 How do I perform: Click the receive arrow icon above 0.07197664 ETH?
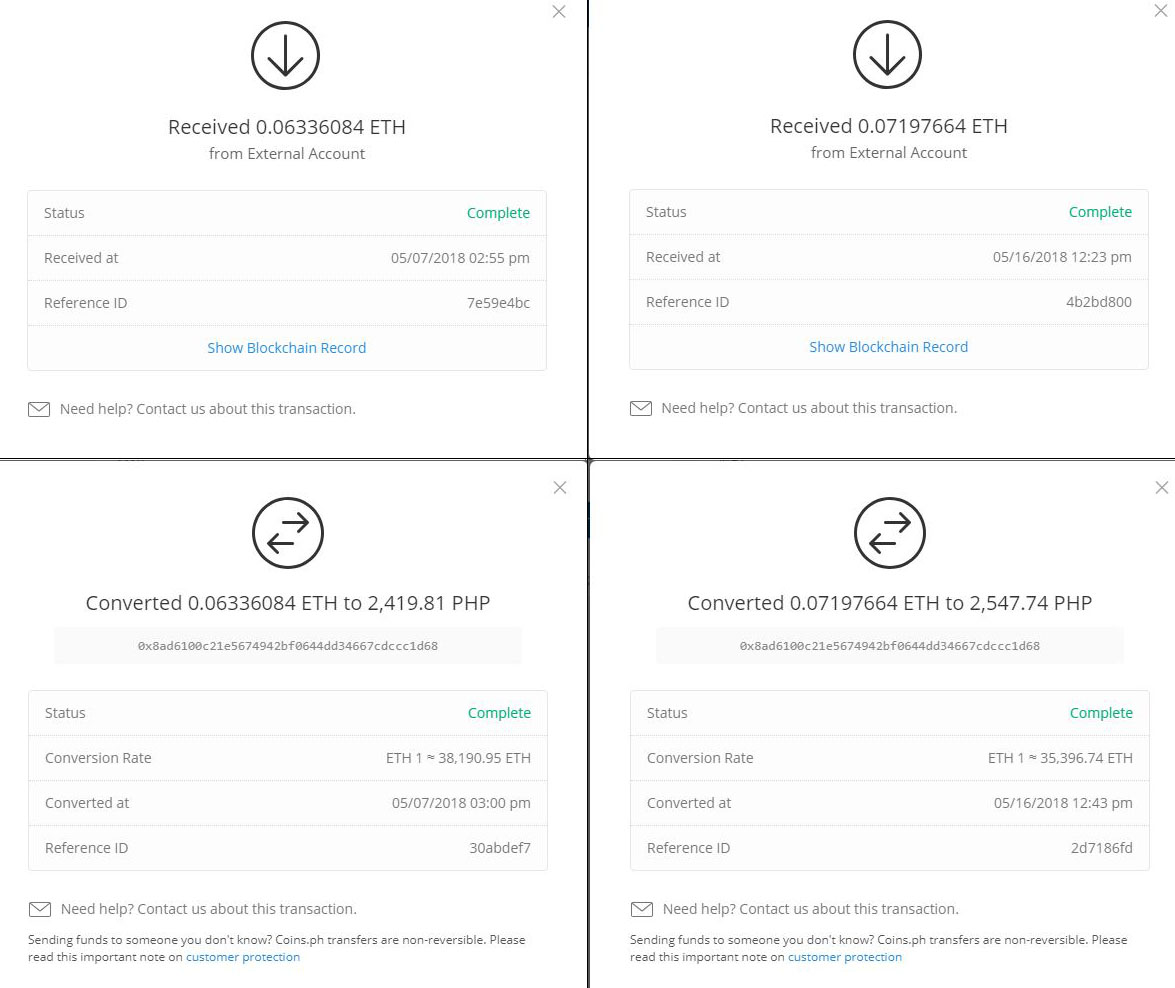tap(887, 55)
